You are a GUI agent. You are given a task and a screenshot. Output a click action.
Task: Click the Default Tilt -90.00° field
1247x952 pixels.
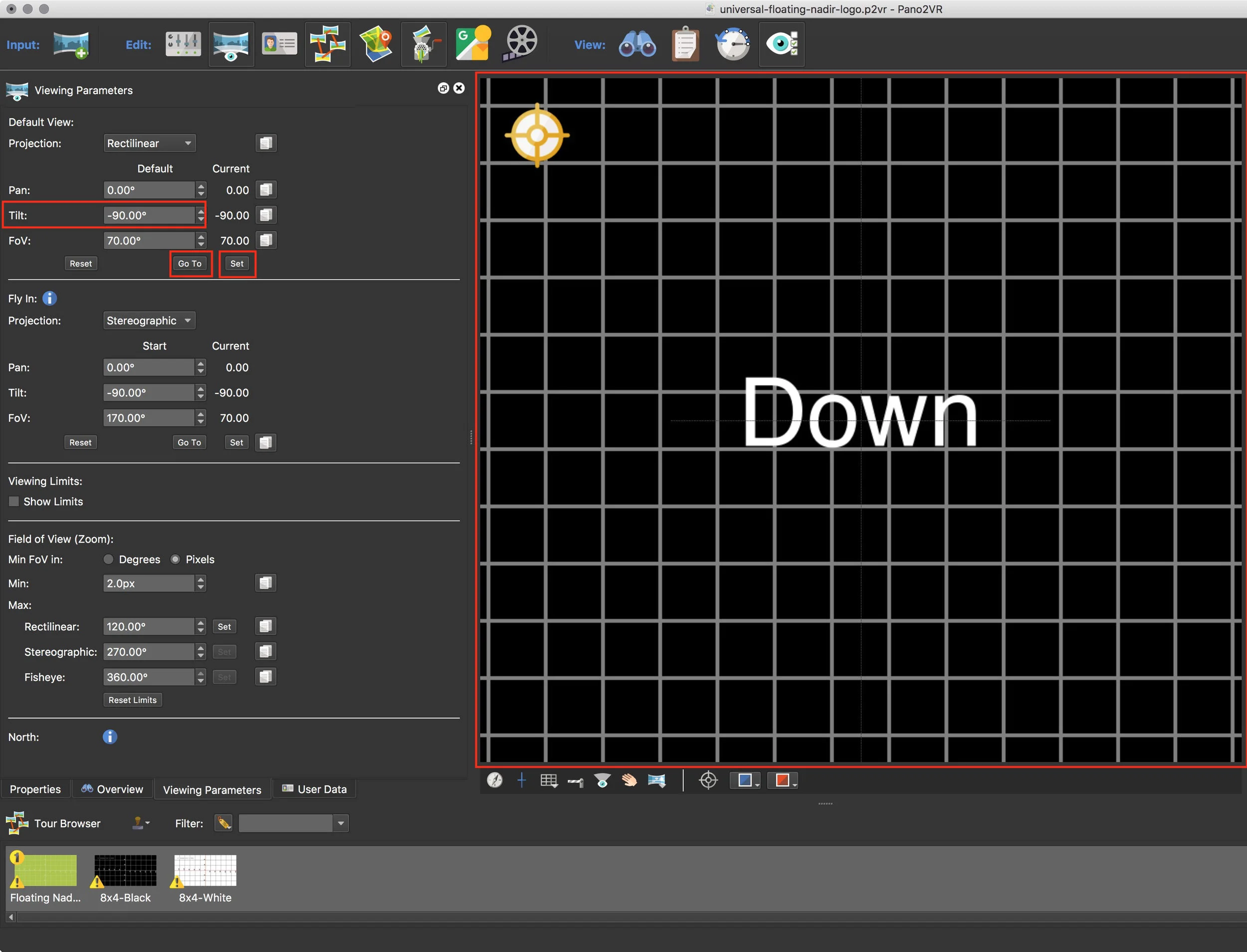[149, 215]
